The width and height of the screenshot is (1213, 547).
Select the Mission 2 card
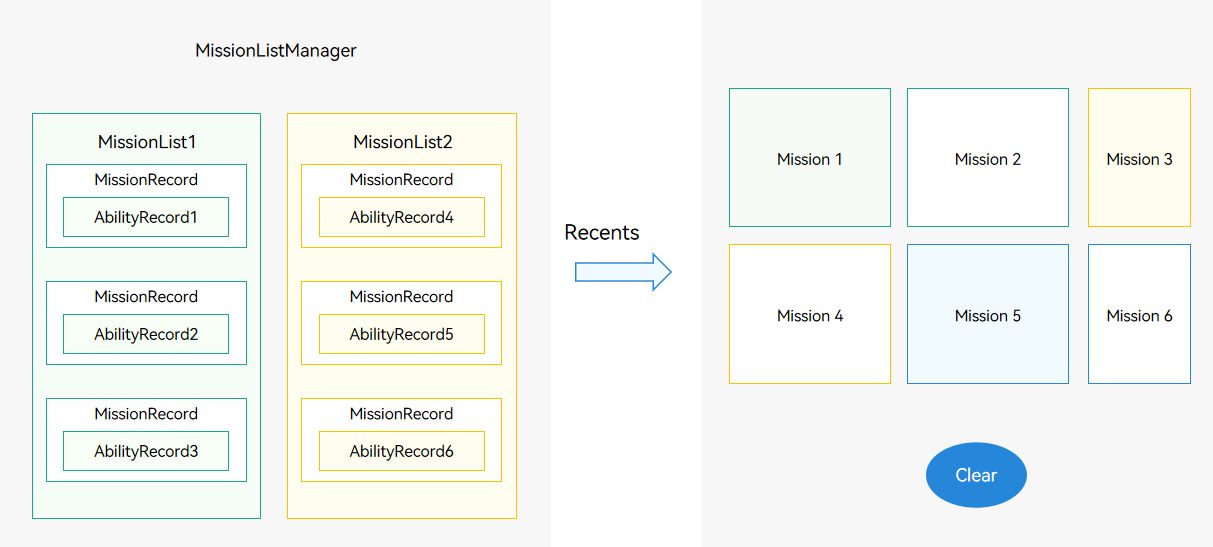click(x=988, y=158)
